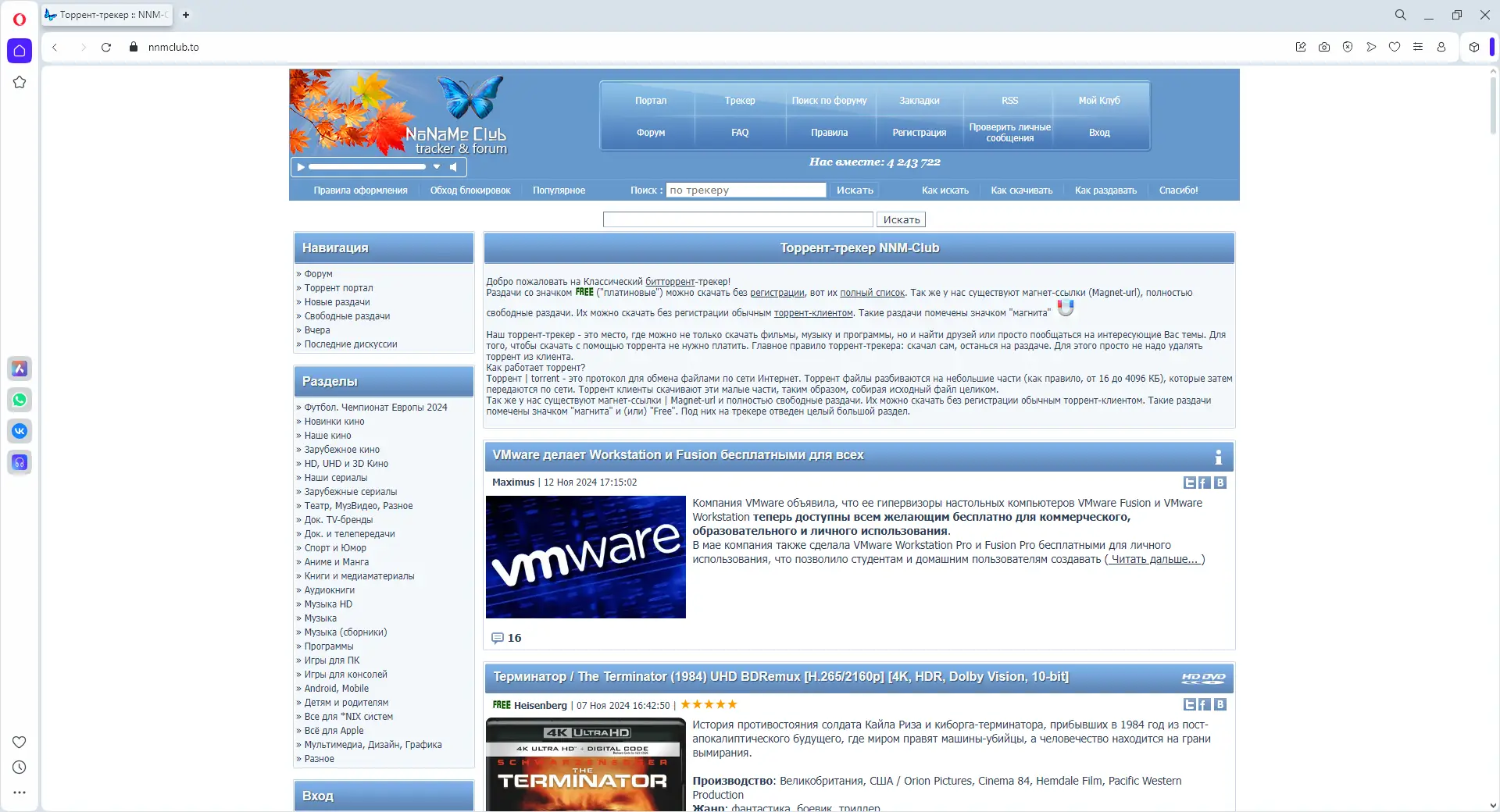Image resolution: width=1500 pixels, height=812 pixels.
Task: Click the magnet icon in welcome text
Action: pos(1066,308)
